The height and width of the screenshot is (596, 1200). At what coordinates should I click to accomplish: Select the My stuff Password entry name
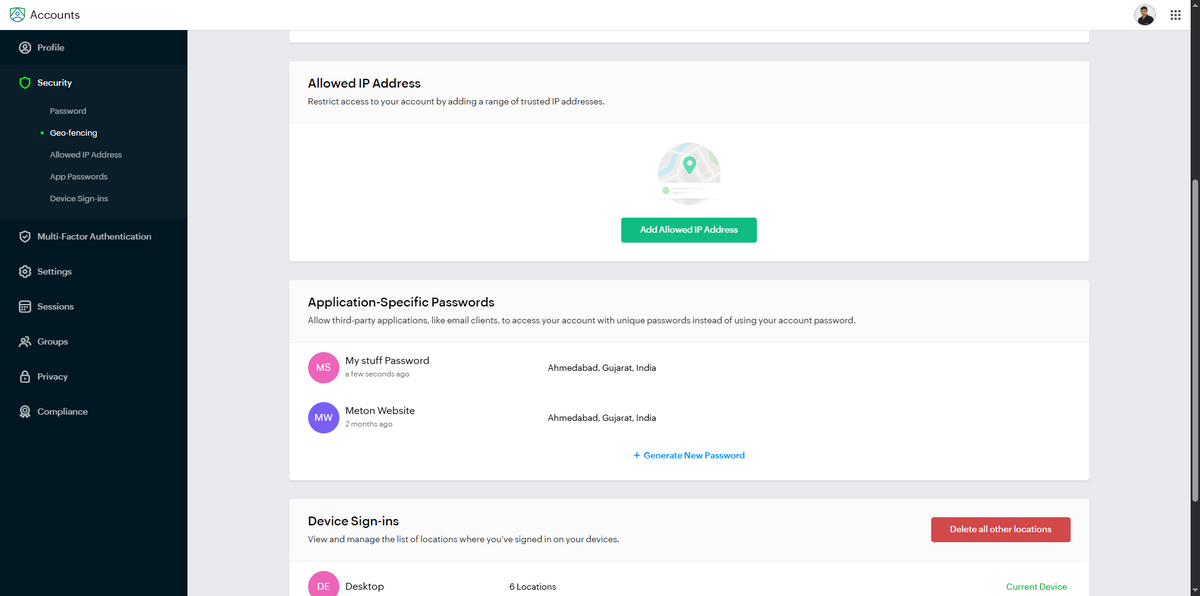point(387,361)
